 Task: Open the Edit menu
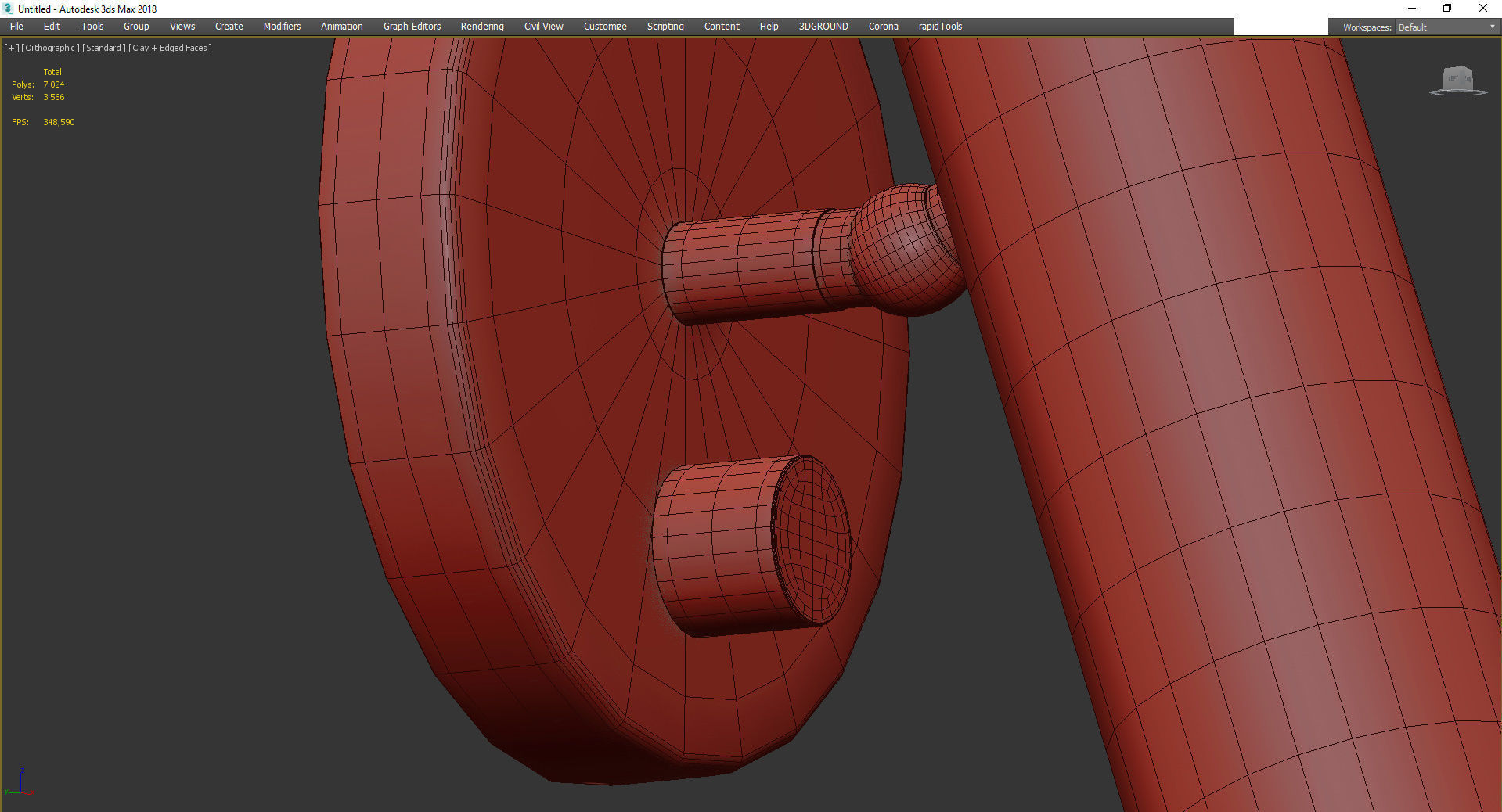pyautogui.click(x=52, y=27)
